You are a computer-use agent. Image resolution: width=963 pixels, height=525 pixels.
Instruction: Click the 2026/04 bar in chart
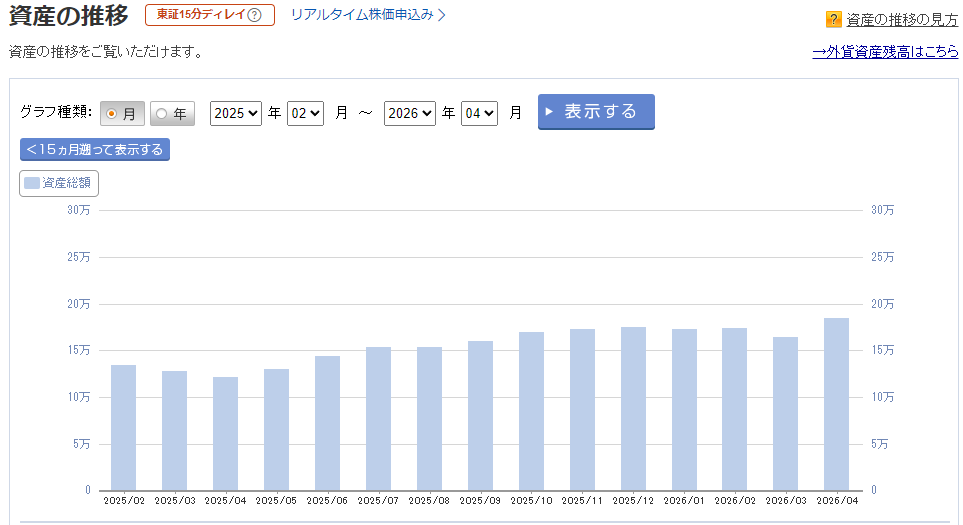click(836, 404)
